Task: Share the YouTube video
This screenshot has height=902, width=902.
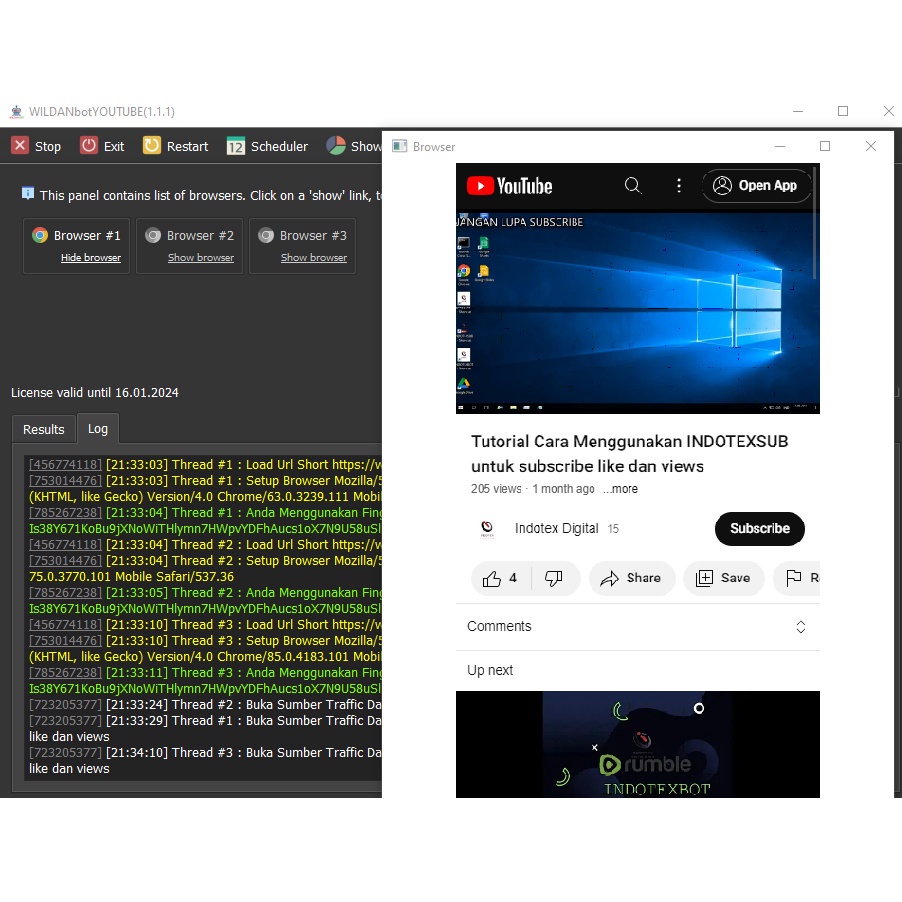Action: point(631,578)
